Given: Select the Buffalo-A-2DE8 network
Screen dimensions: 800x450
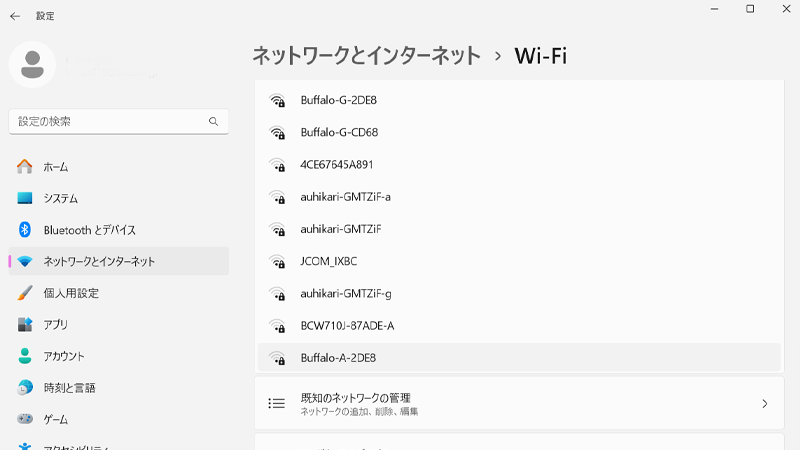Looking at the screenshot, I should pyautogui.click(x=519, y=358).
